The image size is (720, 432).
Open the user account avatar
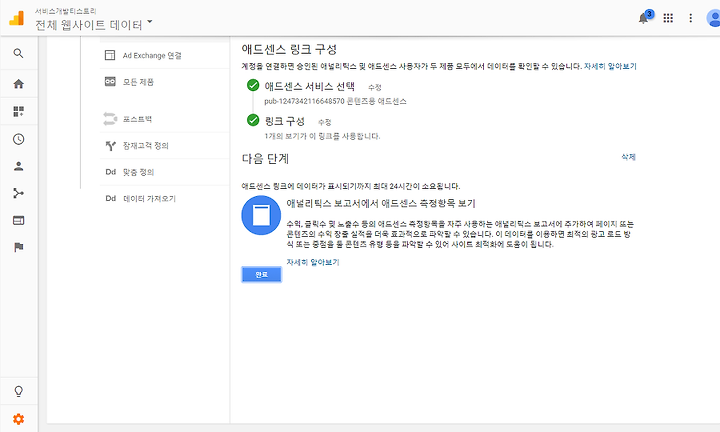click(714, 18)
